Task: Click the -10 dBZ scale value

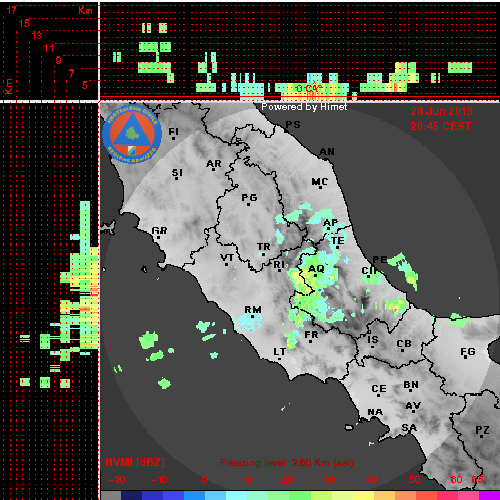Action: (159, 480)
